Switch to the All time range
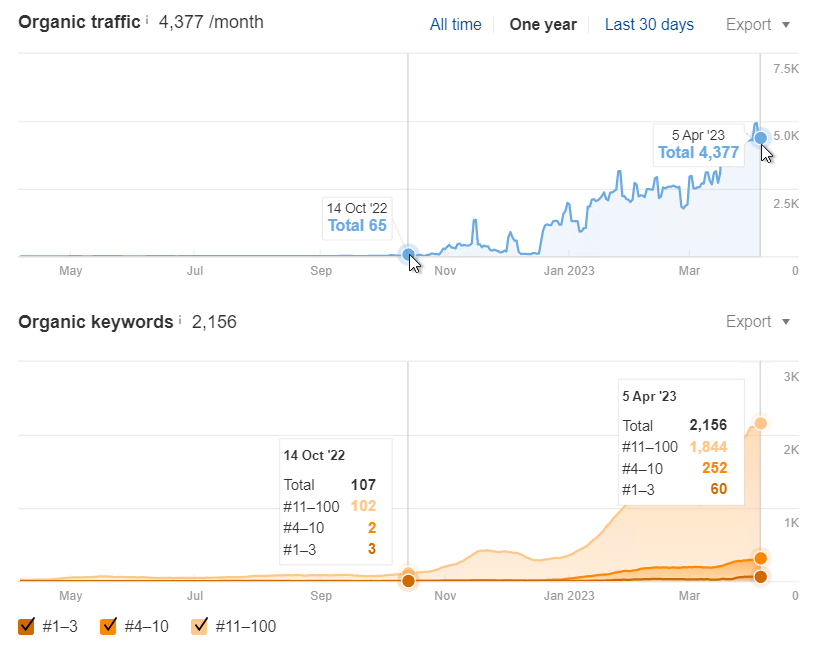The width and height of the screenshot is (813, 645). (455, 24)
